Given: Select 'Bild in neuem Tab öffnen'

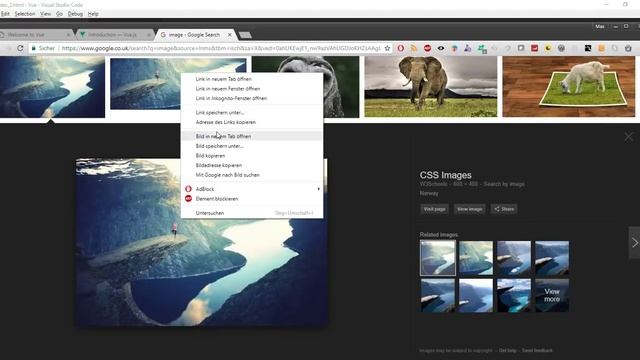Looking at the screenshot, I should [x=252, y=136].
